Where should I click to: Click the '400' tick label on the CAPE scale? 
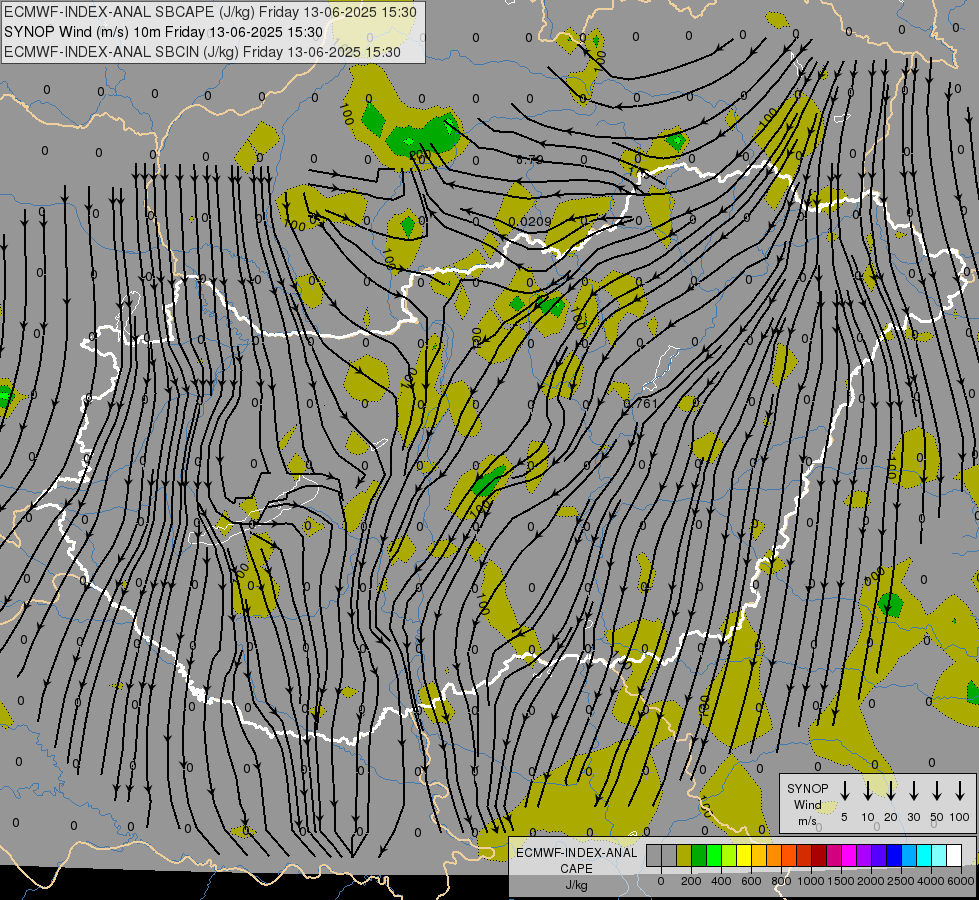tap(721, 881)
